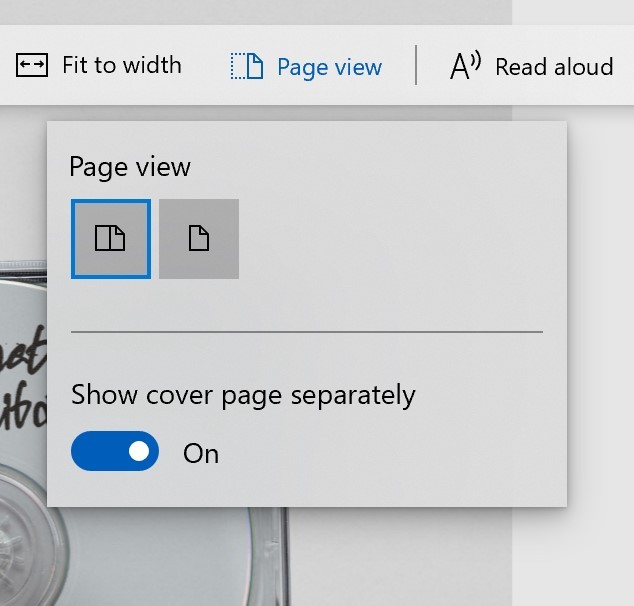Click the Fit to width arrows icon
Screen dimensions: 634x606
pyautogui.click(x=32, y=65)
